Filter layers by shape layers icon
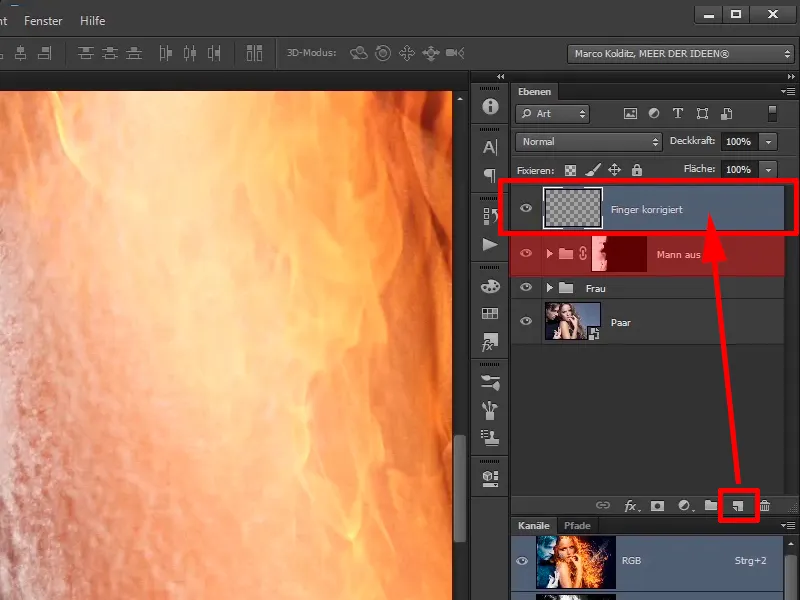Viewport: 800px width, 600px height. tap(702, 114)
